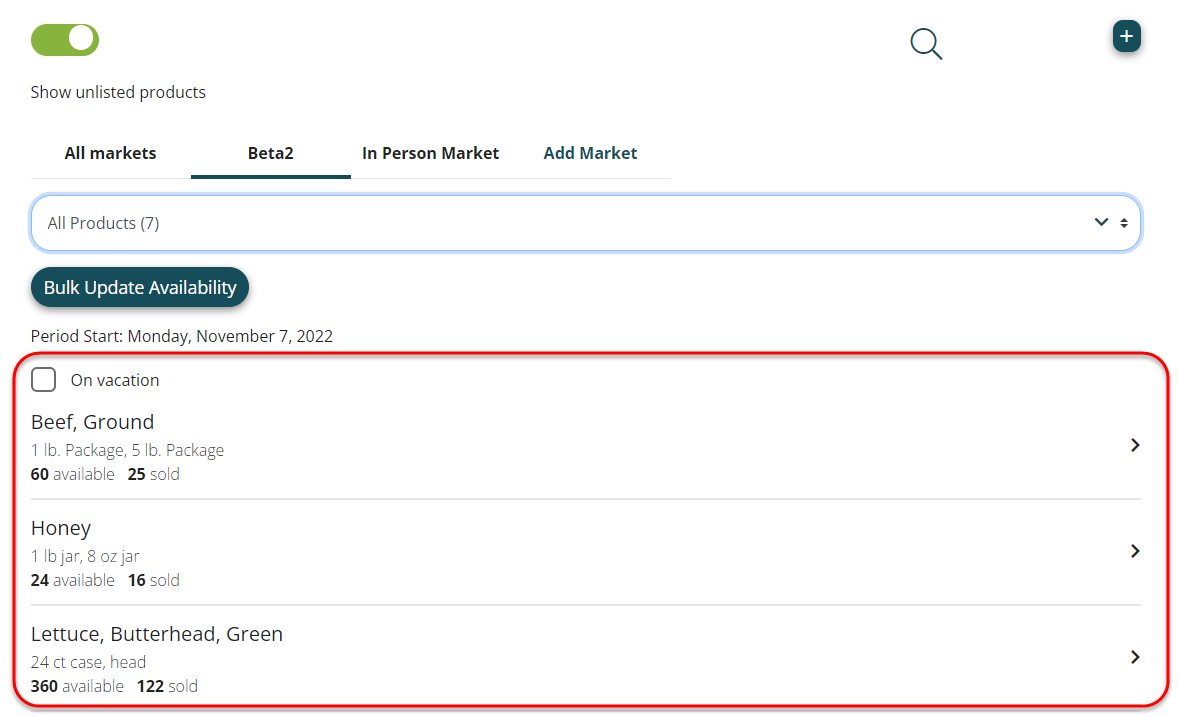
Task: Click the Show unlisted products label
Action: [118, 92]
